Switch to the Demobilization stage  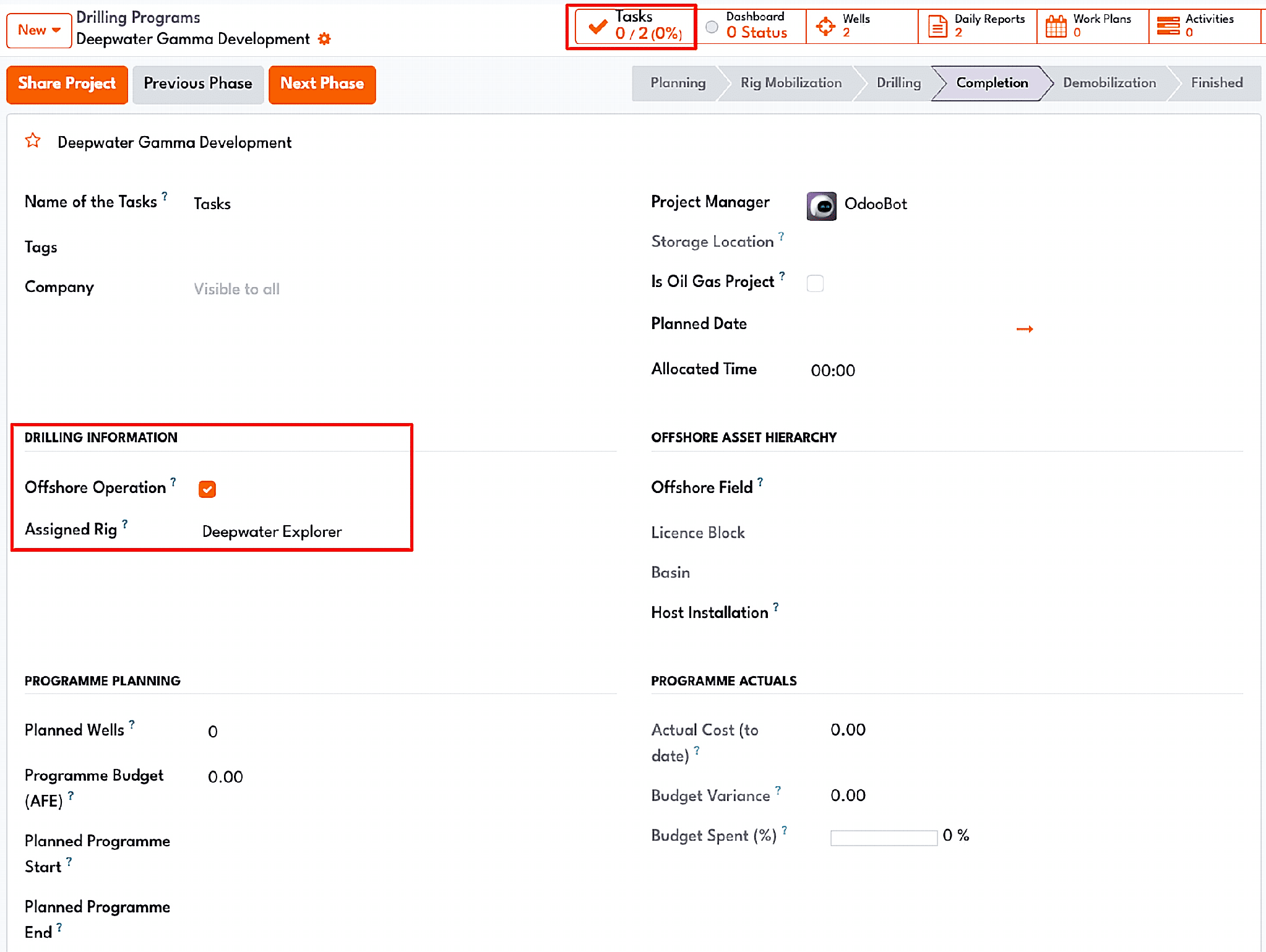pyautogui.click(x=1109, y=83)
